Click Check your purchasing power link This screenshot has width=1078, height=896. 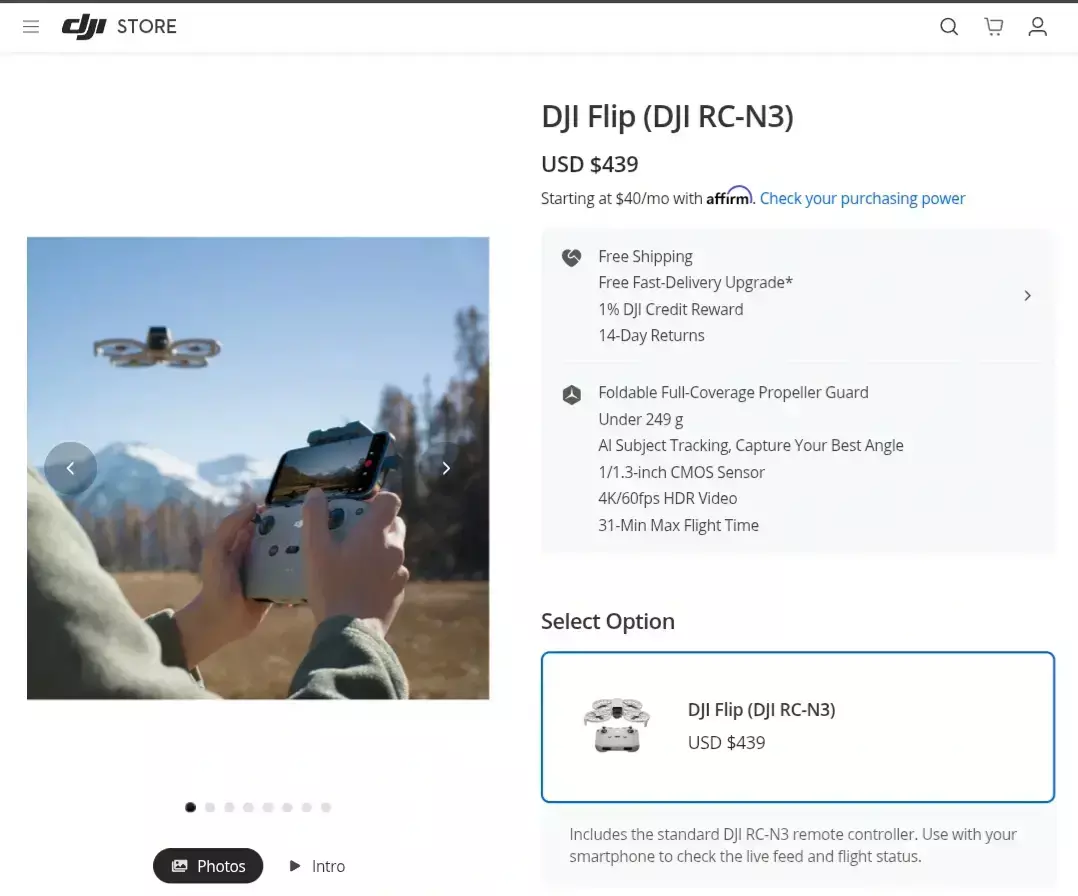[x=862, y=199]
